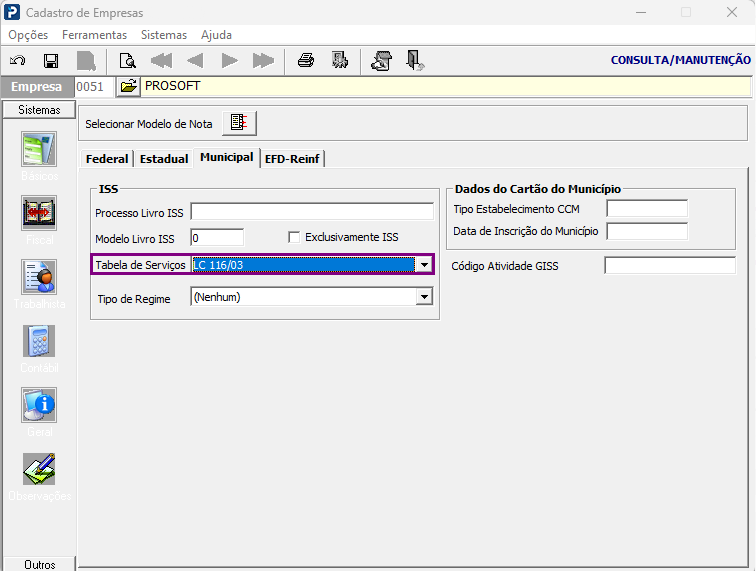Open the company lookup folder icon

(128, 87)
